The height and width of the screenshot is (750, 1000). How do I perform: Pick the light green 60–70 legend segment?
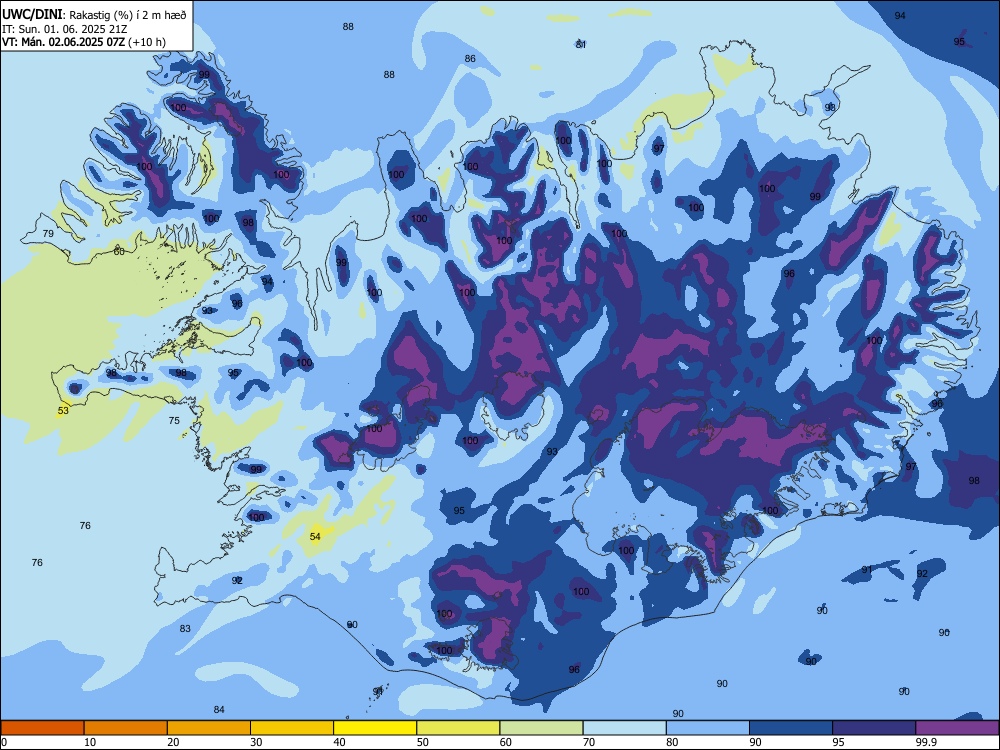coord(541,728)
